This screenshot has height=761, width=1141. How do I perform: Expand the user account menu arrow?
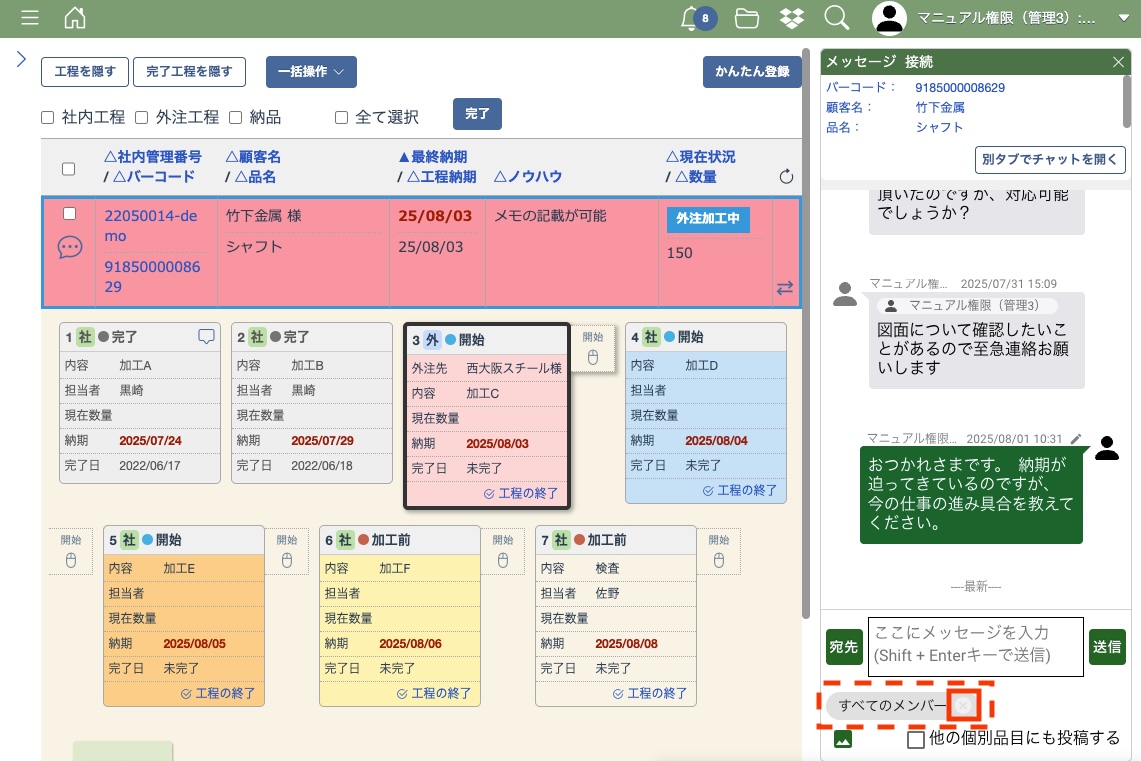pyautogui.click(x=1122, y=18)
